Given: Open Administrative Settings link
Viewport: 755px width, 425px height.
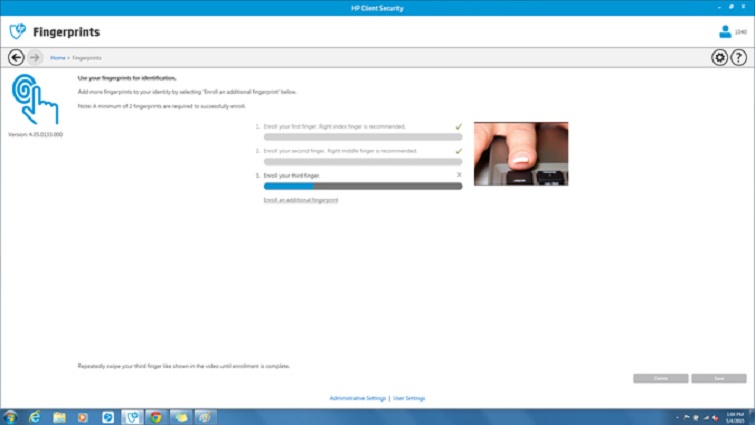Looking at the screenshot, I should 357,398.
